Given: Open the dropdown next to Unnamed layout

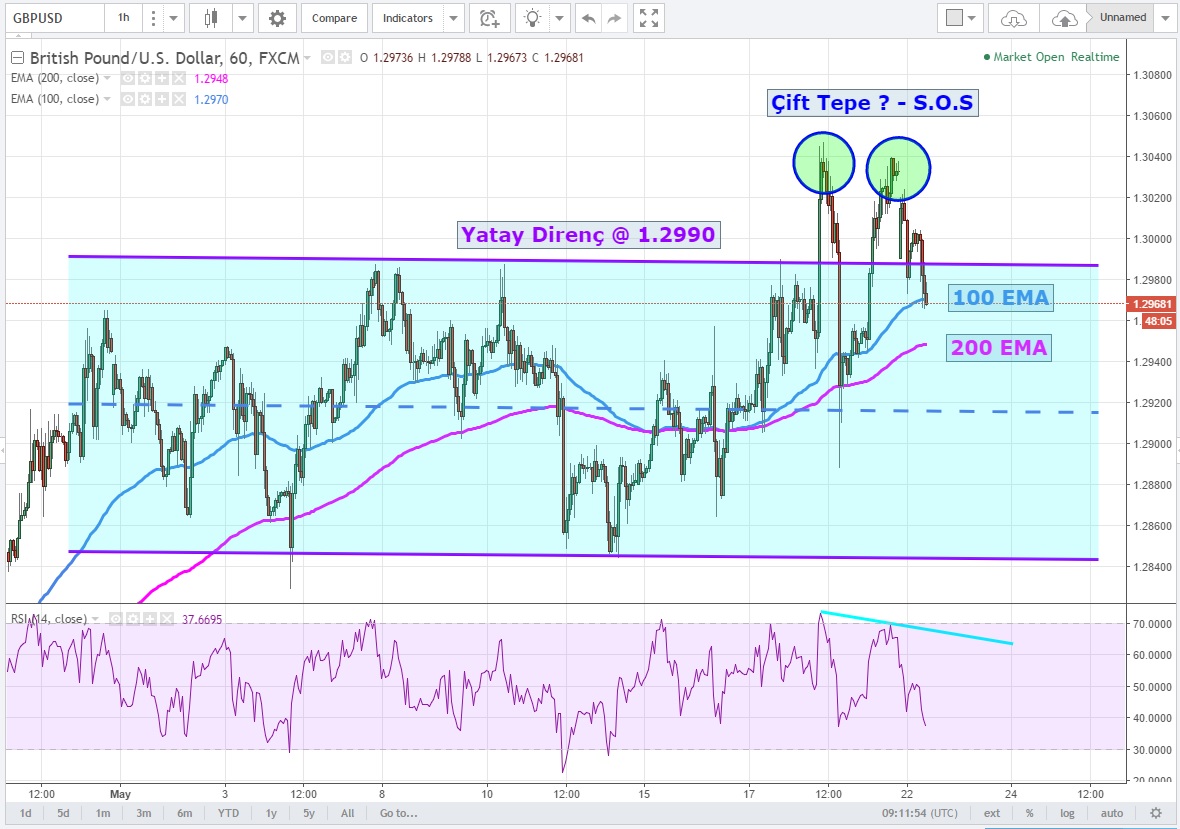Looking at the screenshot, I should pos(1165,18).
